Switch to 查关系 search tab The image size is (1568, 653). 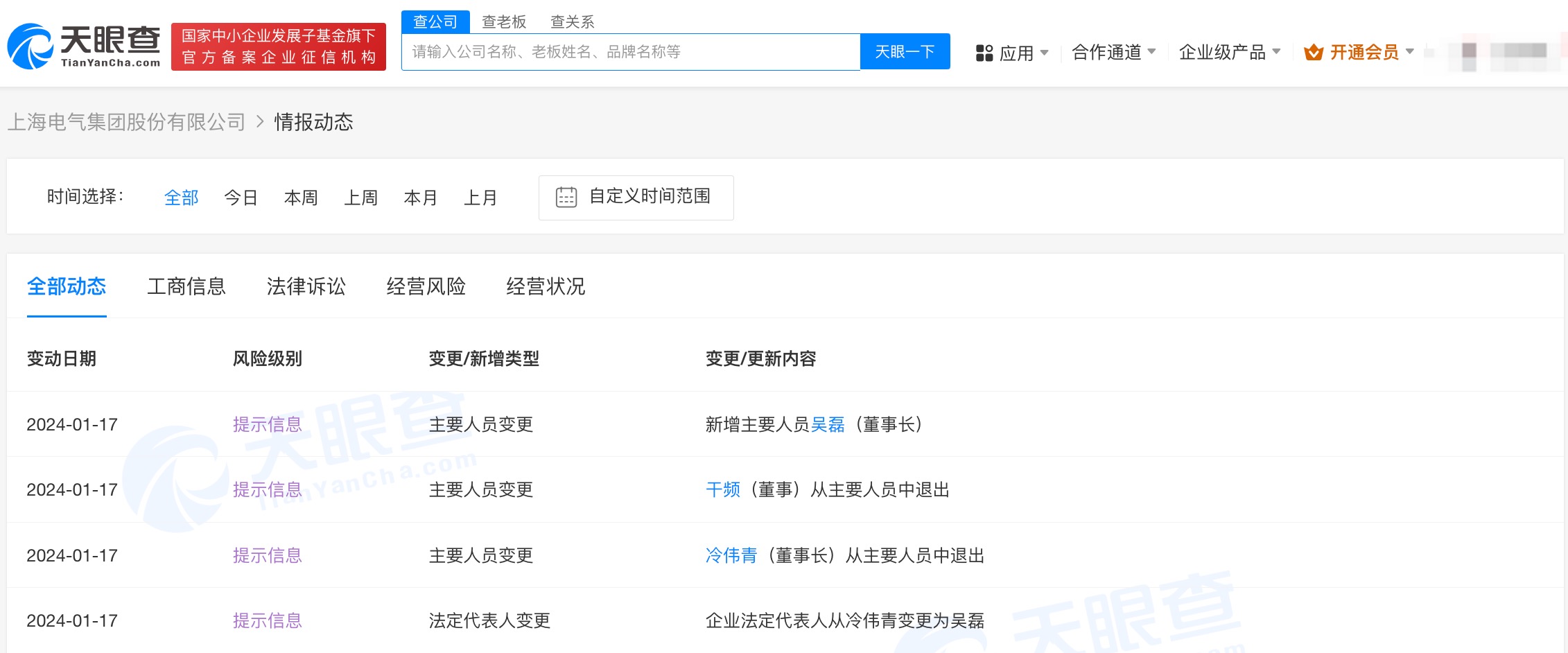tap(572, 22)
